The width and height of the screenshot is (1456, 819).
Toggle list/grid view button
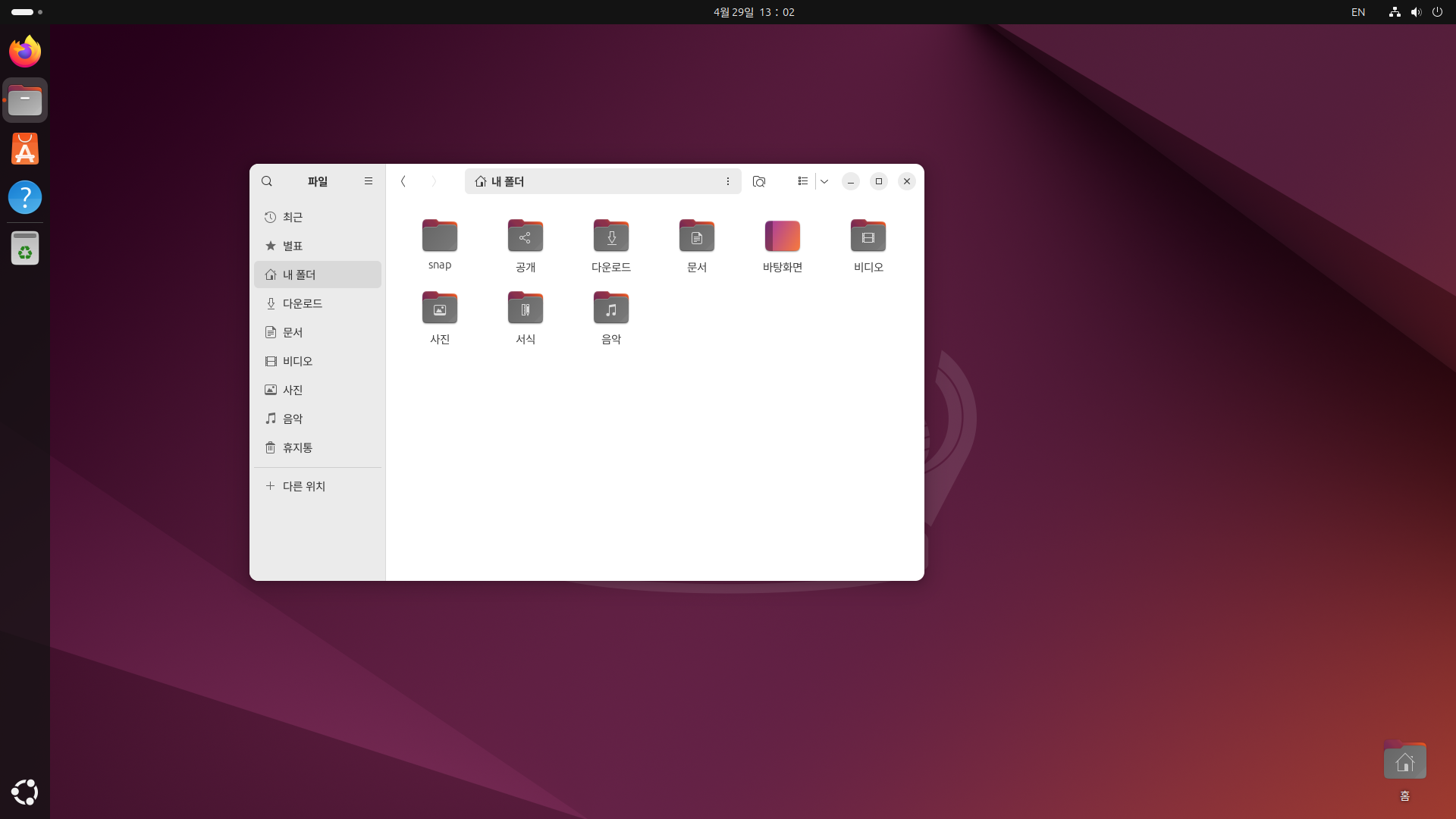(x=802, y=181)
